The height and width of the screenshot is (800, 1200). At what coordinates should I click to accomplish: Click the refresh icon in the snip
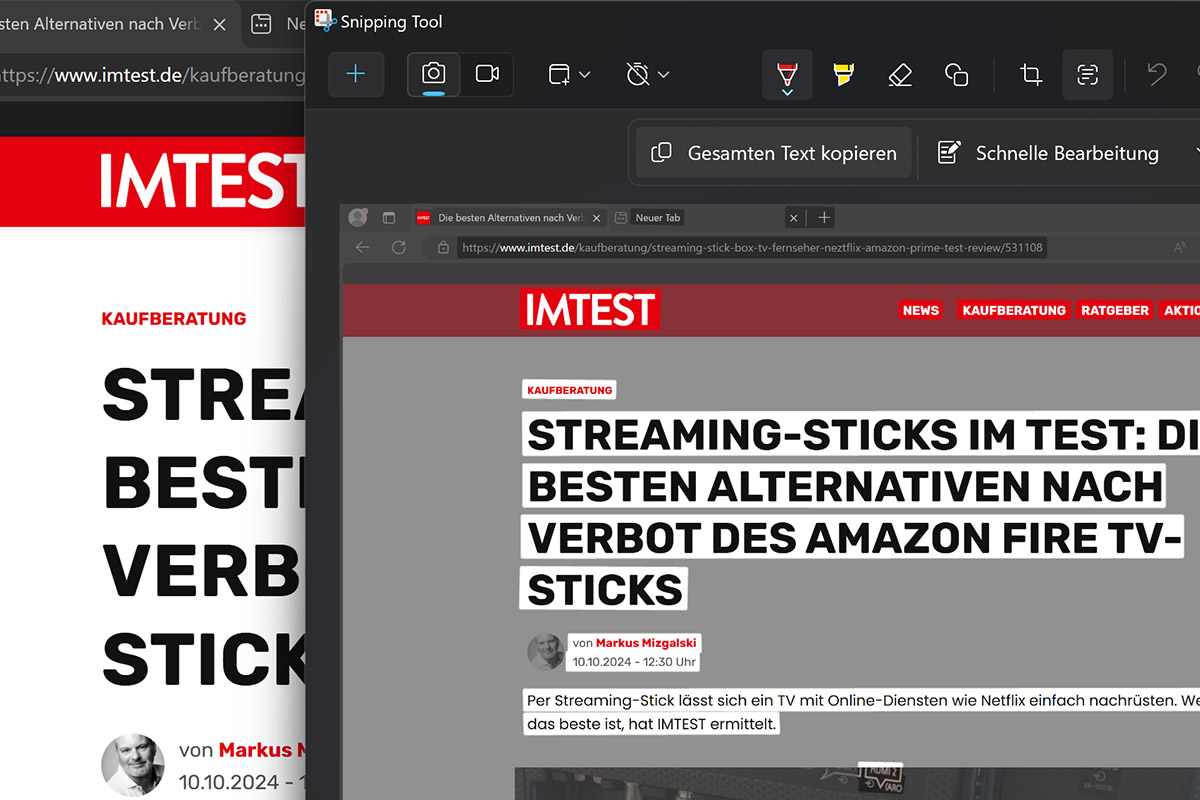click(x=399, y=247)
